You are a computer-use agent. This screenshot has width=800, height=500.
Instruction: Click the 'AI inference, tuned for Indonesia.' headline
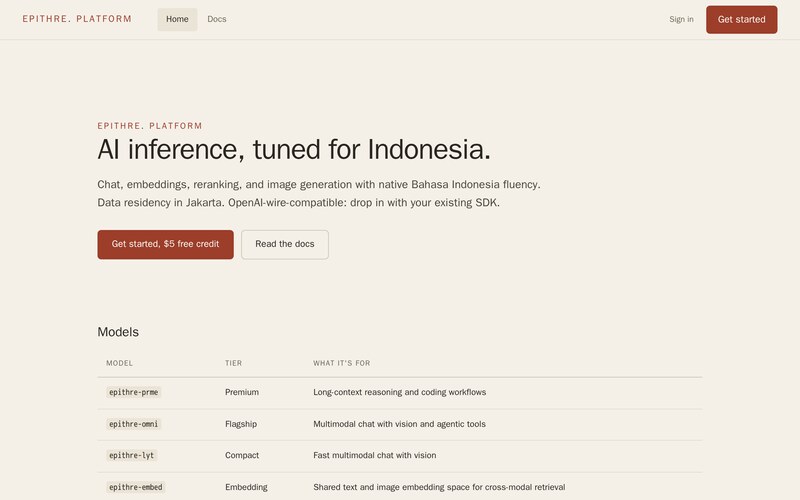(294, 149)
